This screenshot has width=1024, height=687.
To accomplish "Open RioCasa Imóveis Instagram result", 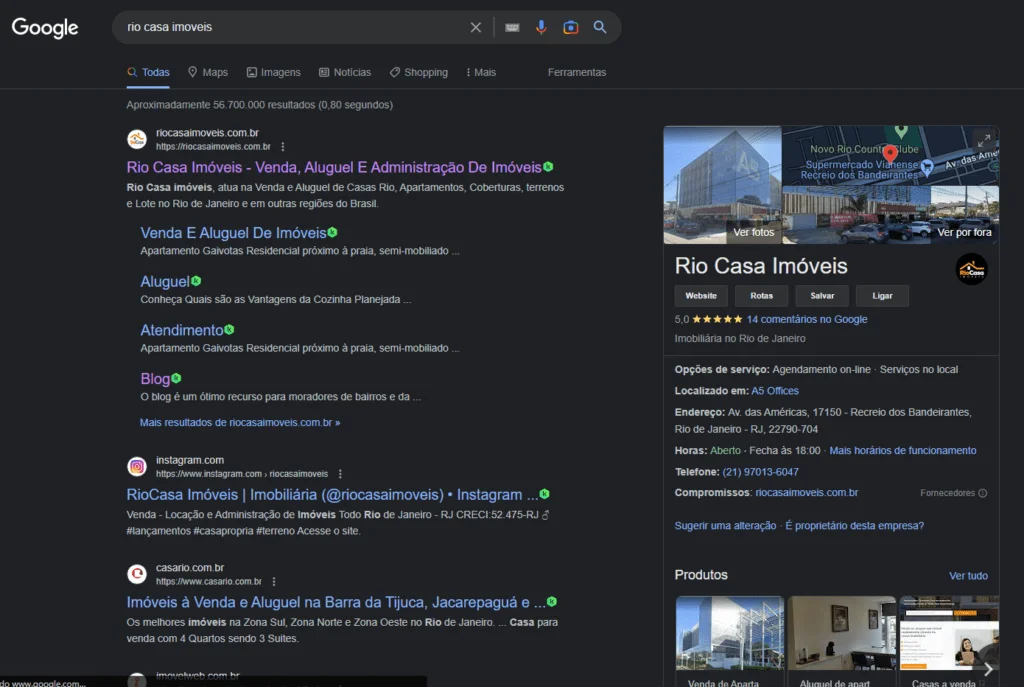I will click(332, 495).
